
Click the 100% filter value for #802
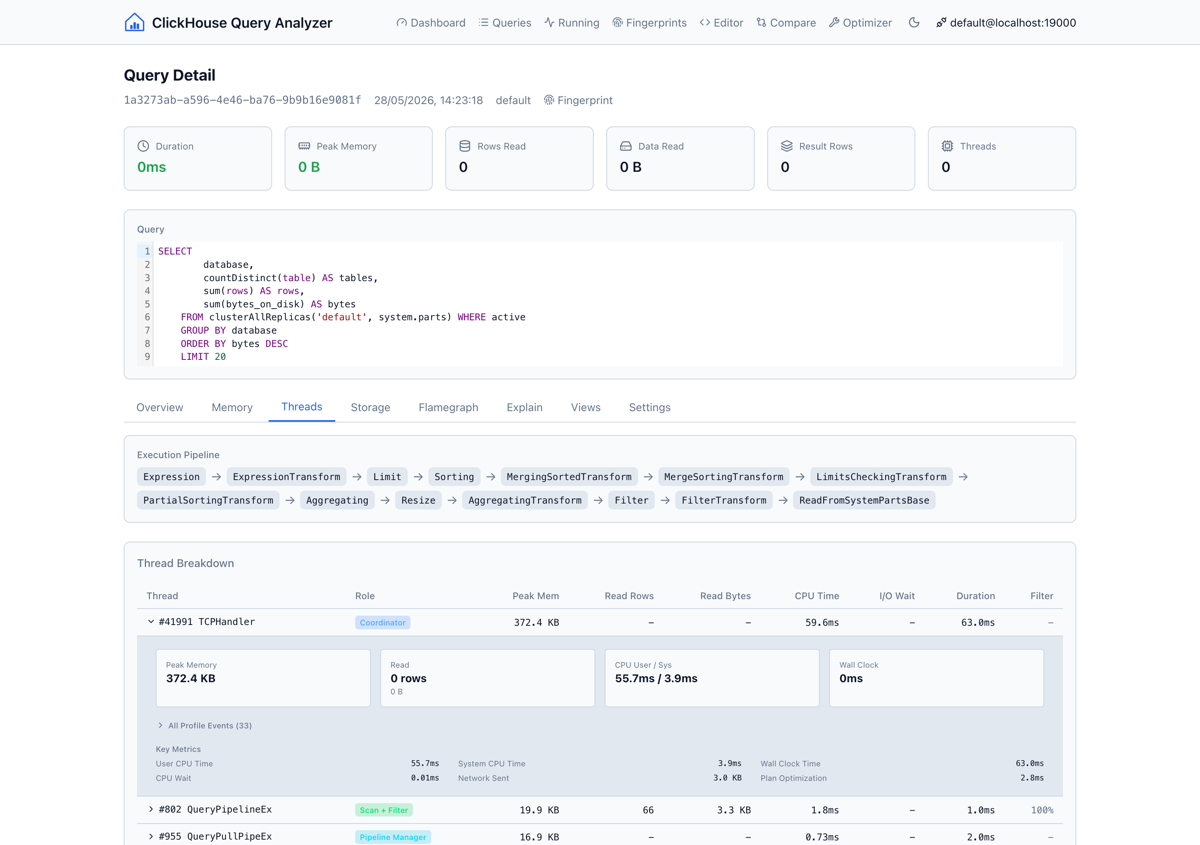pos(1042,810)
